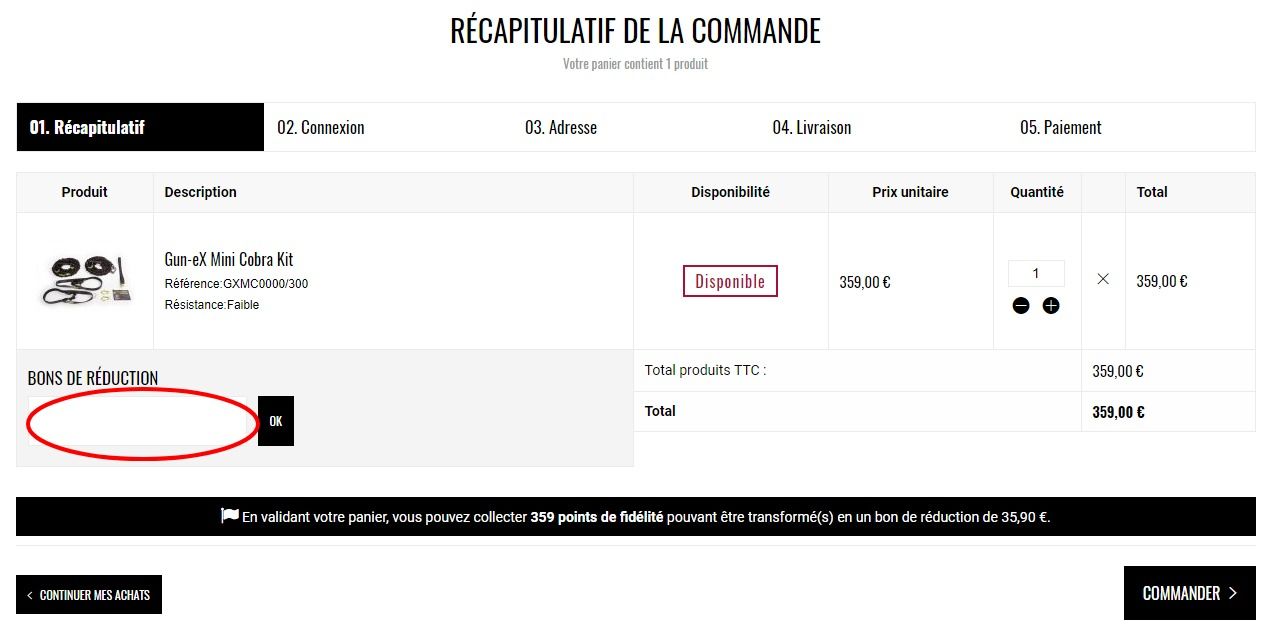Click the flag icon in the loyalty banner
This screenshot has width=1265, height=631.
tap(228, 514)
